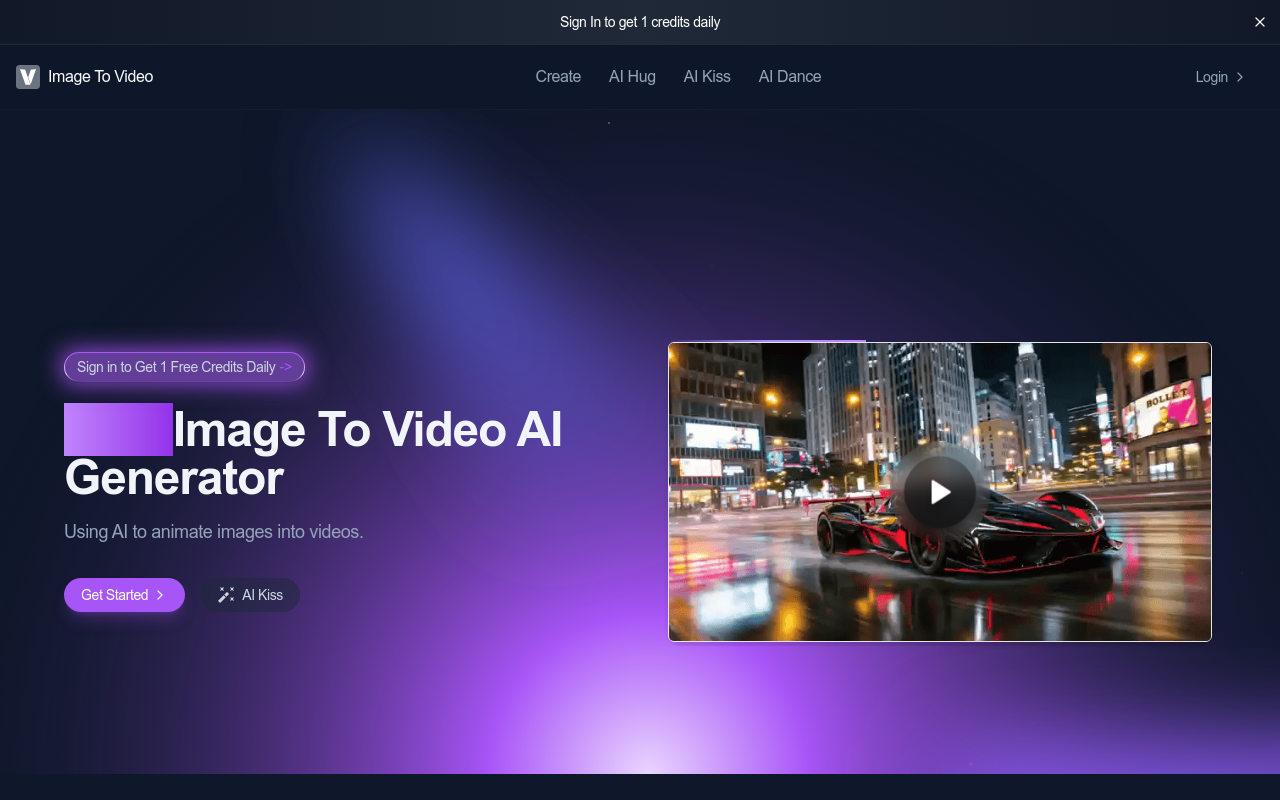Go to AI Hug page

(x=632, y=77)
